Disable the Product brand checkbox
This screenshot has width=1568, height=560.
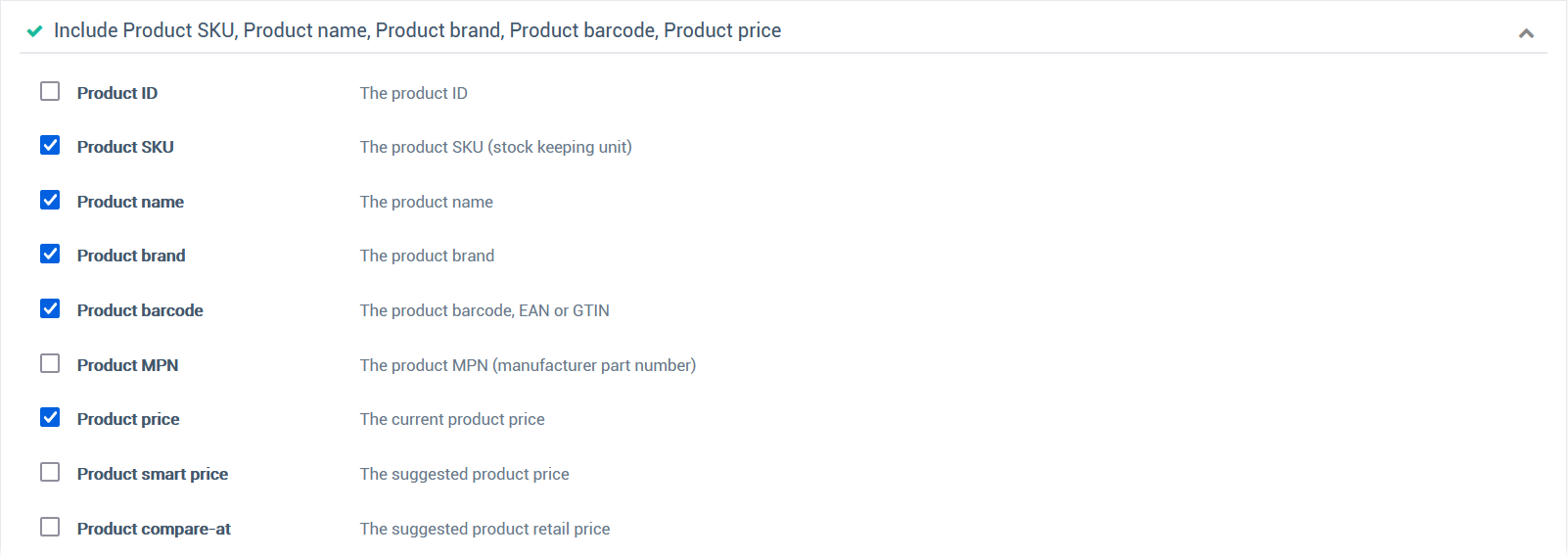50,254
